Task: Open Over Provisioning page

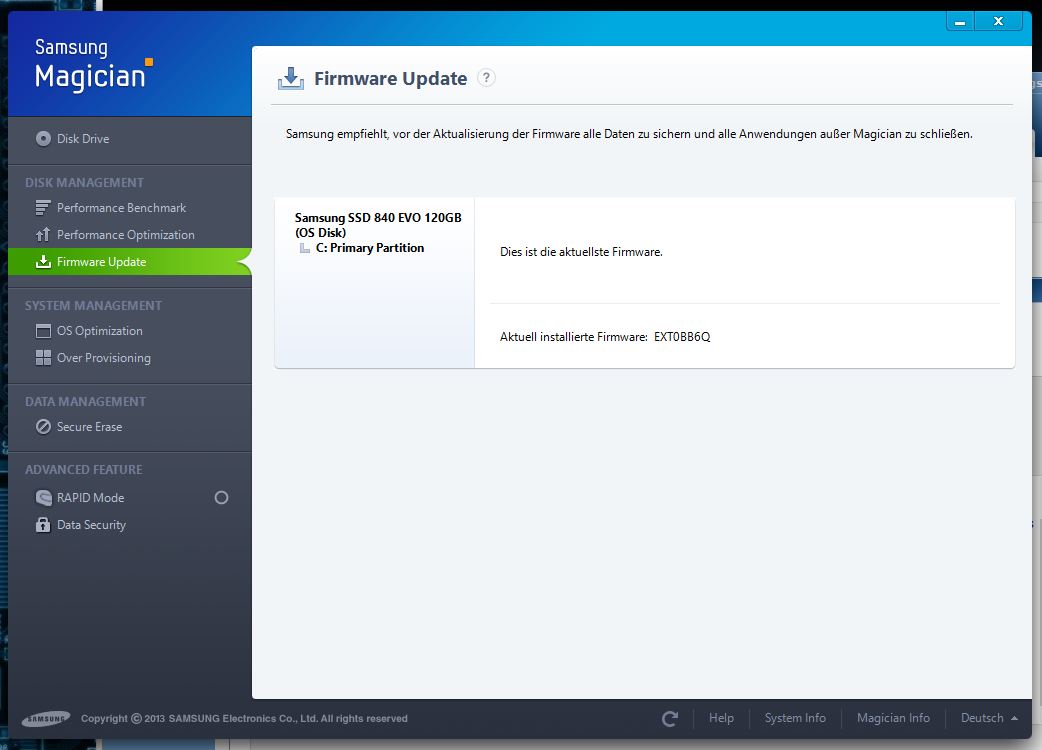Action: pyautogui.click(x=104, y=358)
